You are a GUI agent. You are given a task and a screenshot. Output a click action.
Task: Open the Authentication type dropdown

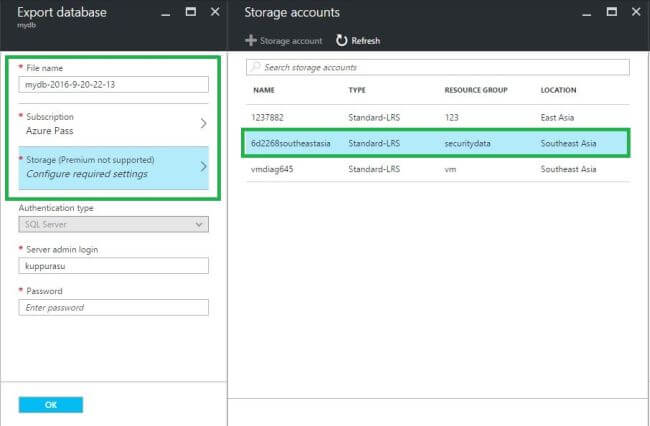tap(113, 225)
